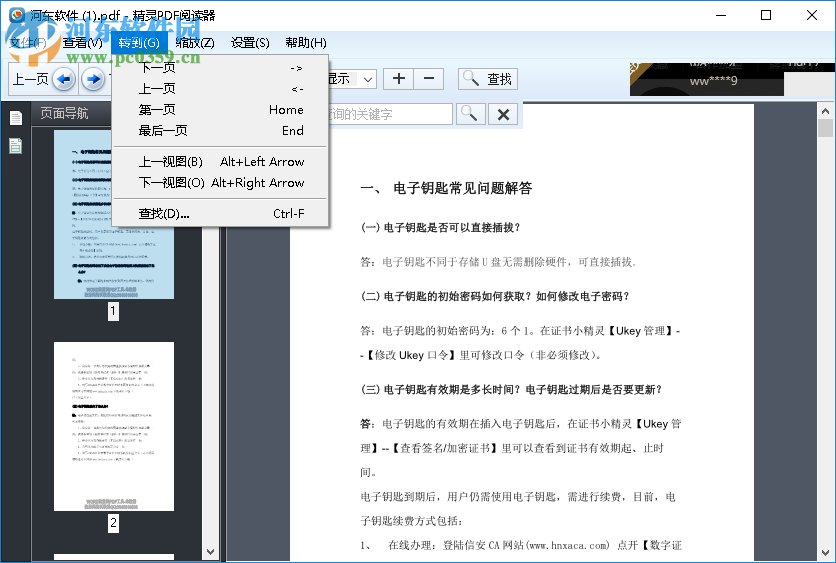Click question (三) about 有效期

point(512,390)
